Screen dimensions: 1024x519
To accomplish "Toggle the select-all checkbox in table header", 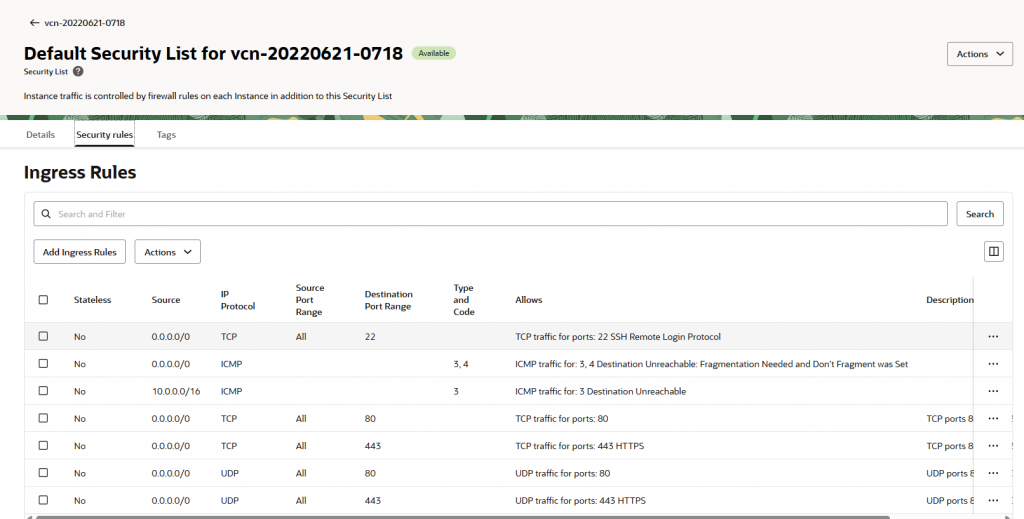I will click(x=43, y=299).
